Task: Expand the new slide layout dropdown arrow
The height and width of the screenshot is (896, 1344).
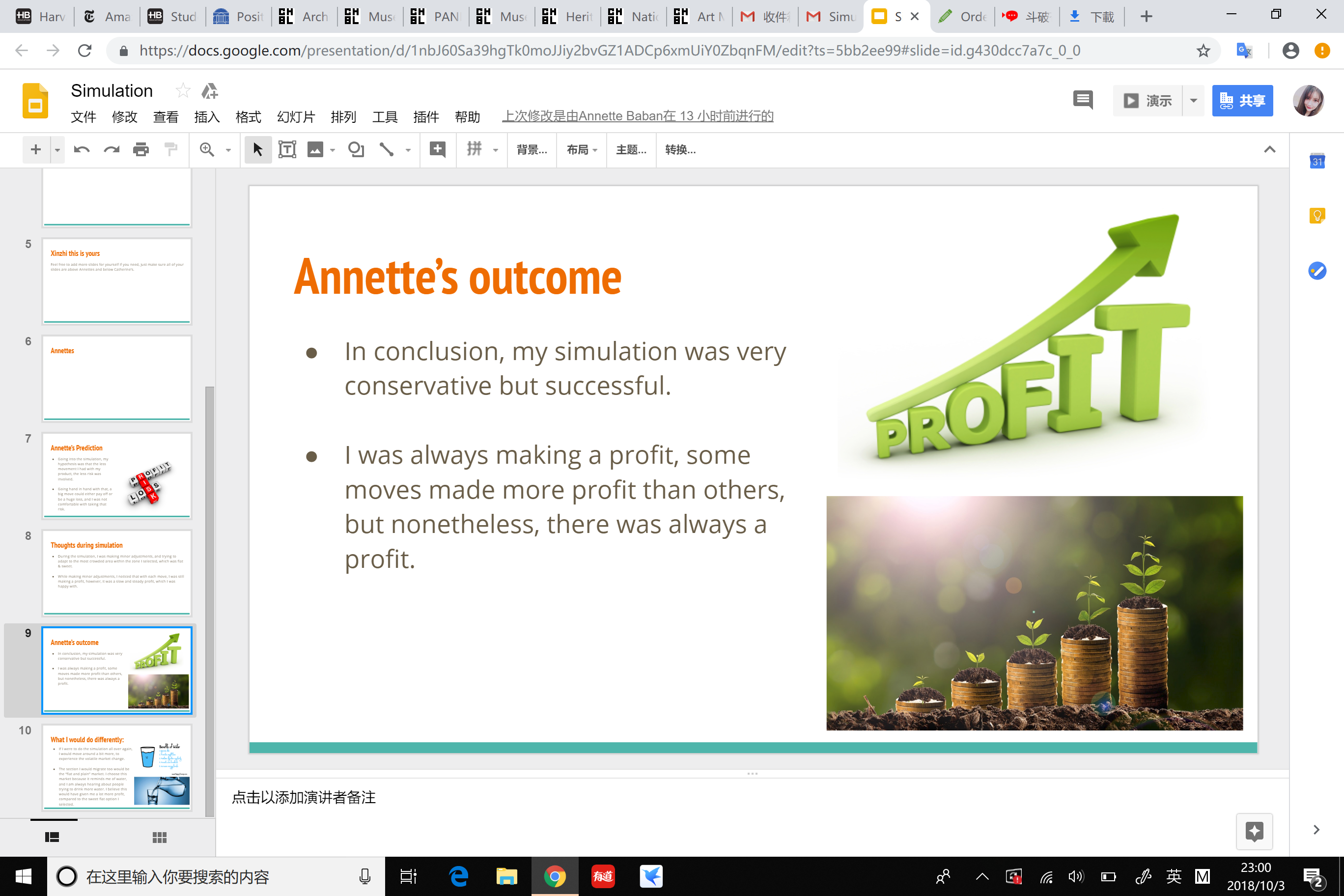Action: [57, 150]
